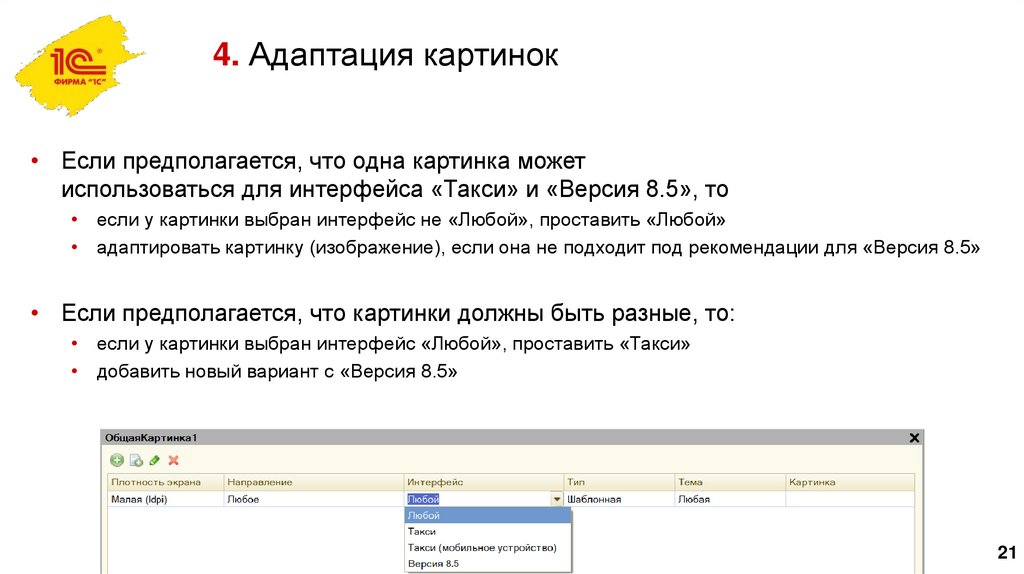Pick 'Такси (мобильное устройство)' option
The width and height of the screenshot is (1024, 574).
coord(488,548)
